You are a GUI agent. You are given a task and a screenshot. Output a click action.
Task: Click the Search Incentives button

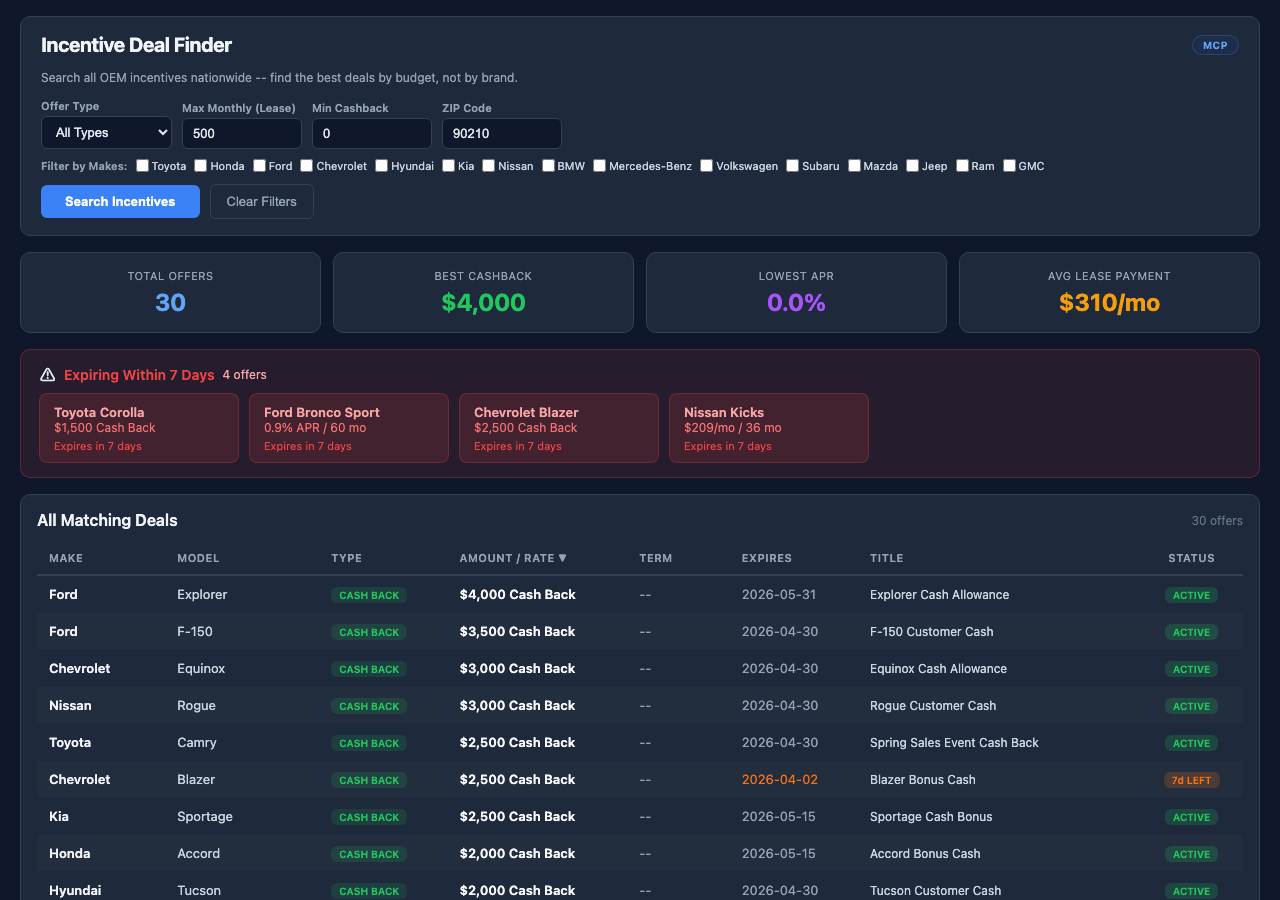120,201
